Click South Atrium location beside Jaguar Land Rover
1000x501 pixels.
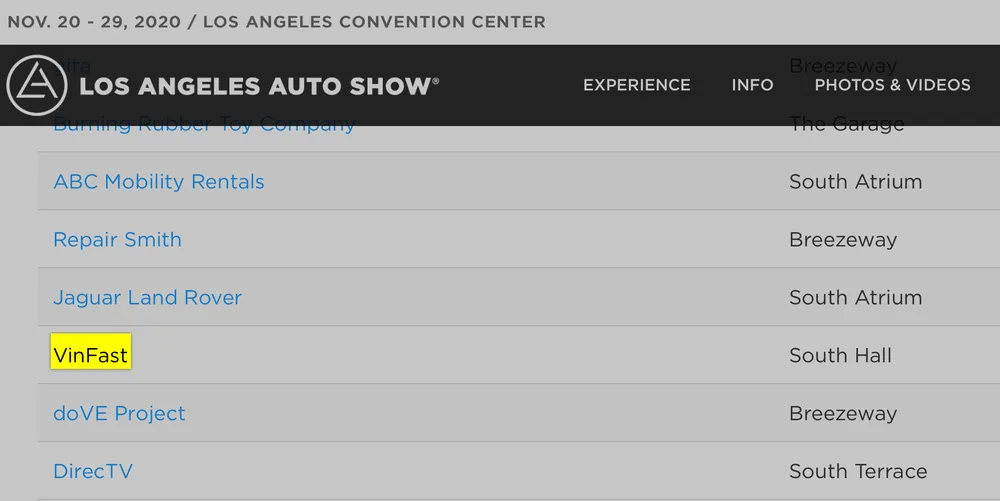(855, 298)
